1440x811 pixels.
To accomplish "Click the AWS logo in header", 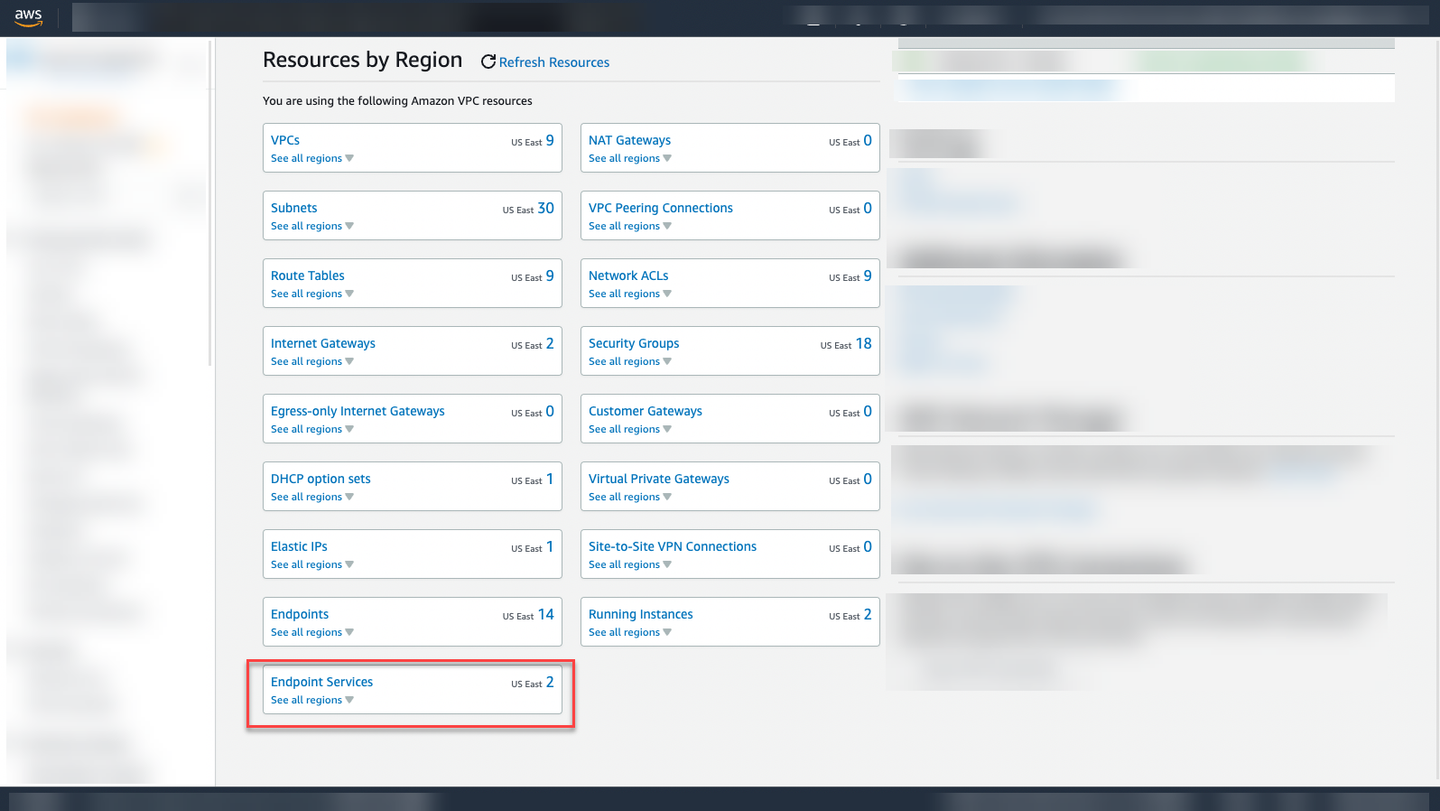I will tap(28, 17).
